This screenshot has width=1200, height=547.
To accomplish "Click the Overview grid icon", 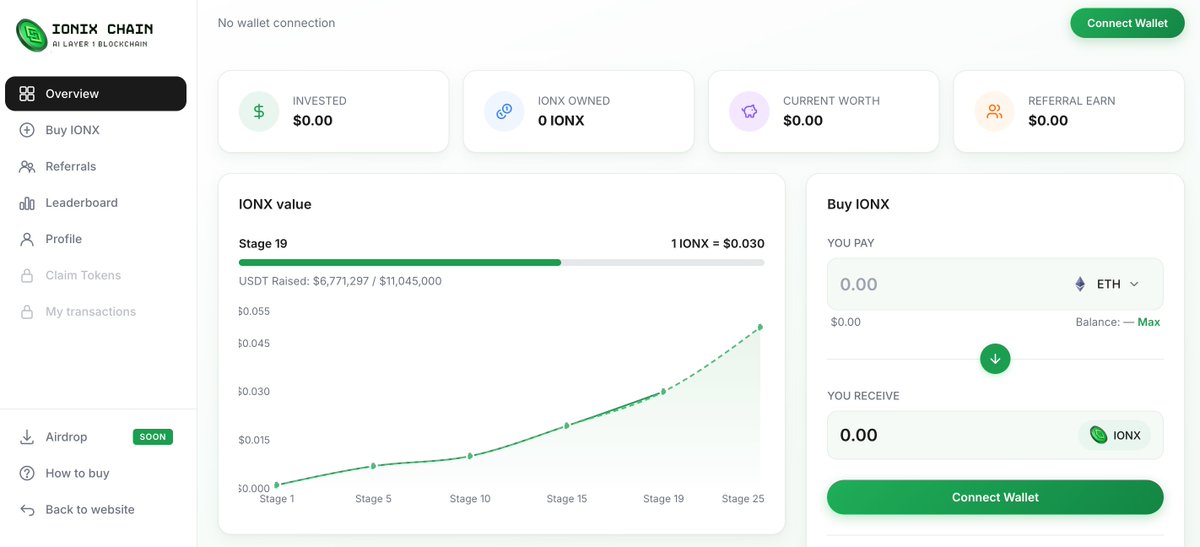I will (27, 94).
